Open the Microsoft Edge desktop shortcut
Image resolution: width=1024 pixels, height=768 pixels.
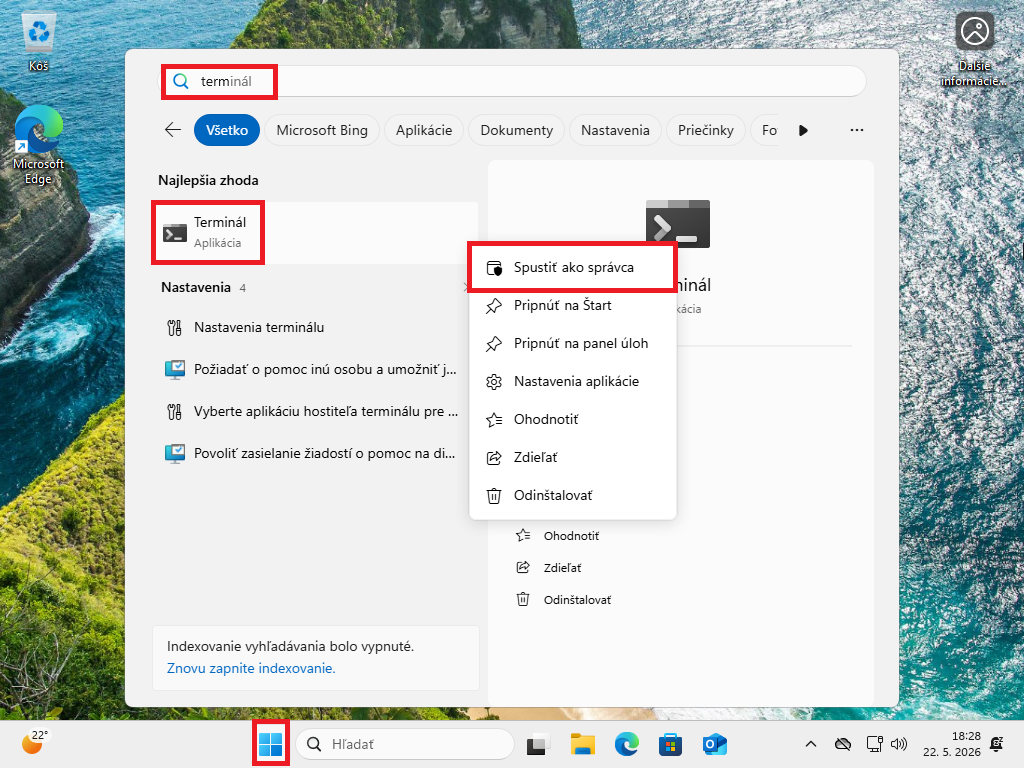(39, 145)
